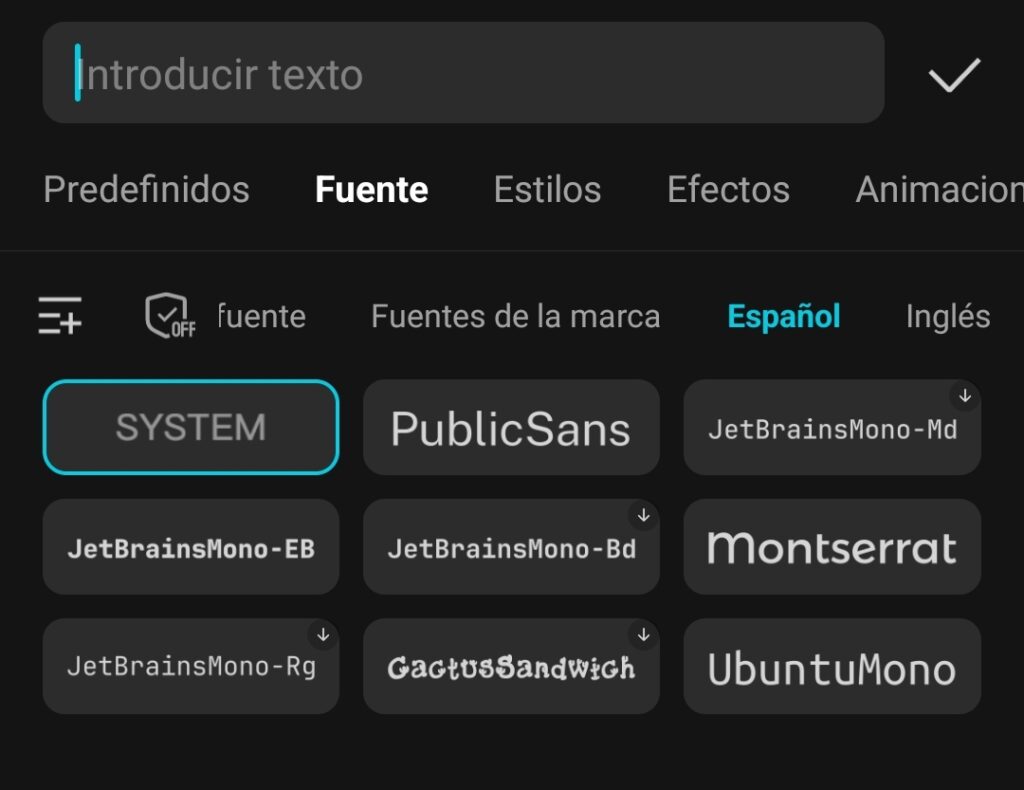The width and height of the screenshot is (1024, 790).
Task: Tap the Introducir texto input field
Action: pyautogui.click(x=462, y=74)
